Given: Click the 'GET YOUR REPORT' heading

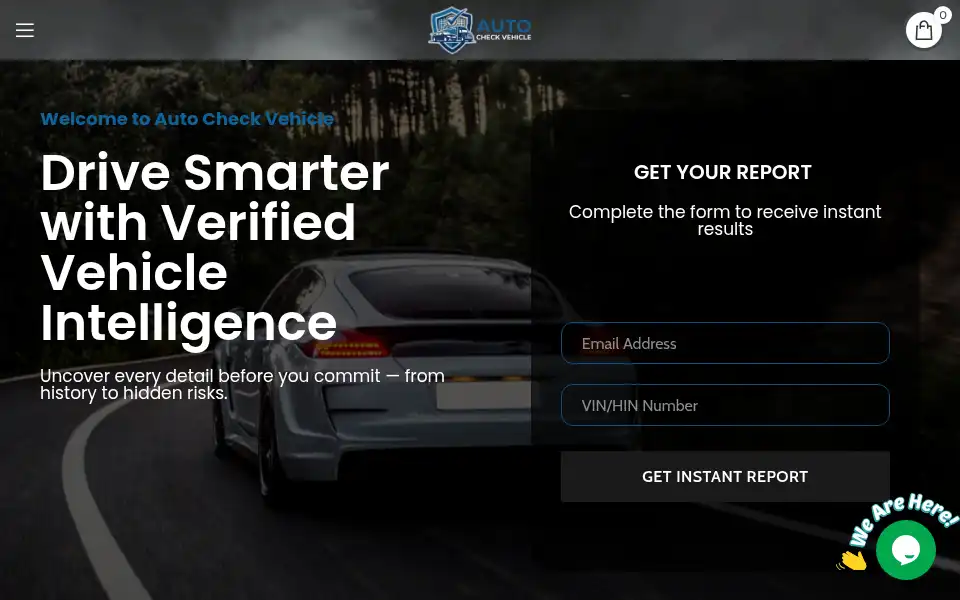Looking at the screenshot, I should pyautogui.click(x=722, y=173).
